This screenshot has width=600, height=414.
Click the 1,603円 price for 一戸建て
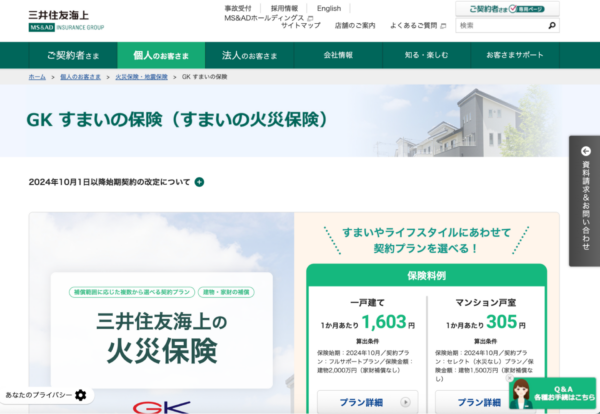[388, 322]
